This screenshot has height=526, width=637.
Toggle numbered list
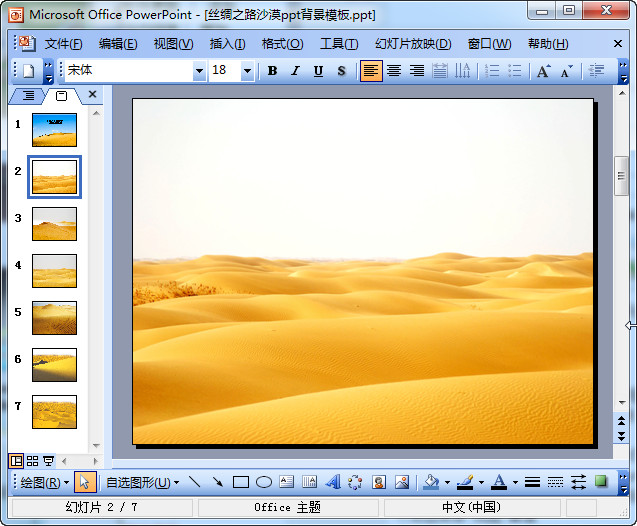(492, 71)
